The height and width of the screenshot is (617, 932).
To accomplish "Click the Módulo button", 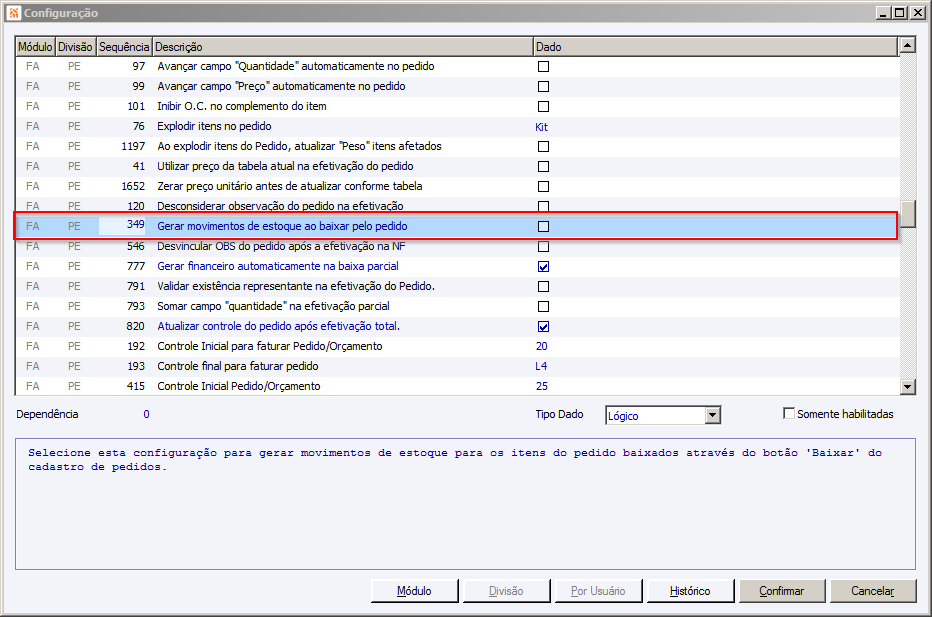I will click(x=414, y=591).
